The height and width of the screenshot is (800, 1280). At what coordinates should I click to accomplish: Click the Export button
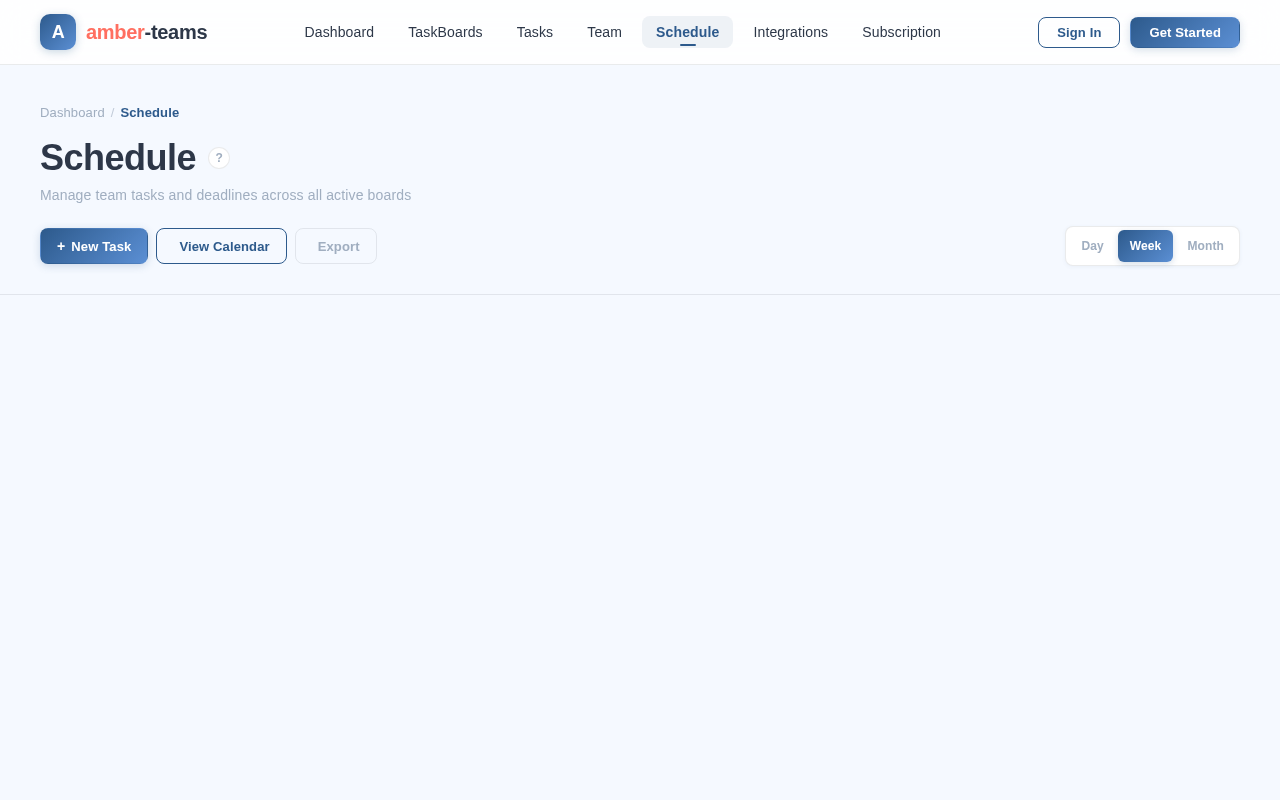[x=336, y=246]
